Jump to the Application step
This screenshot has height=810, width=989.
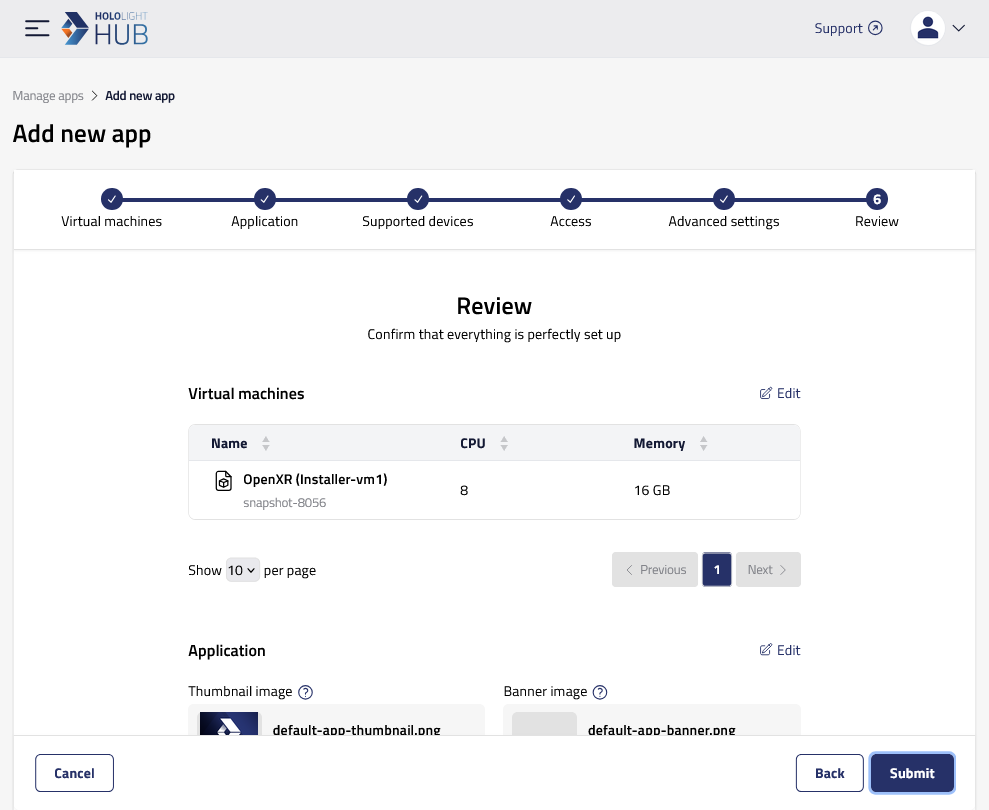click(x=264, y=199)
